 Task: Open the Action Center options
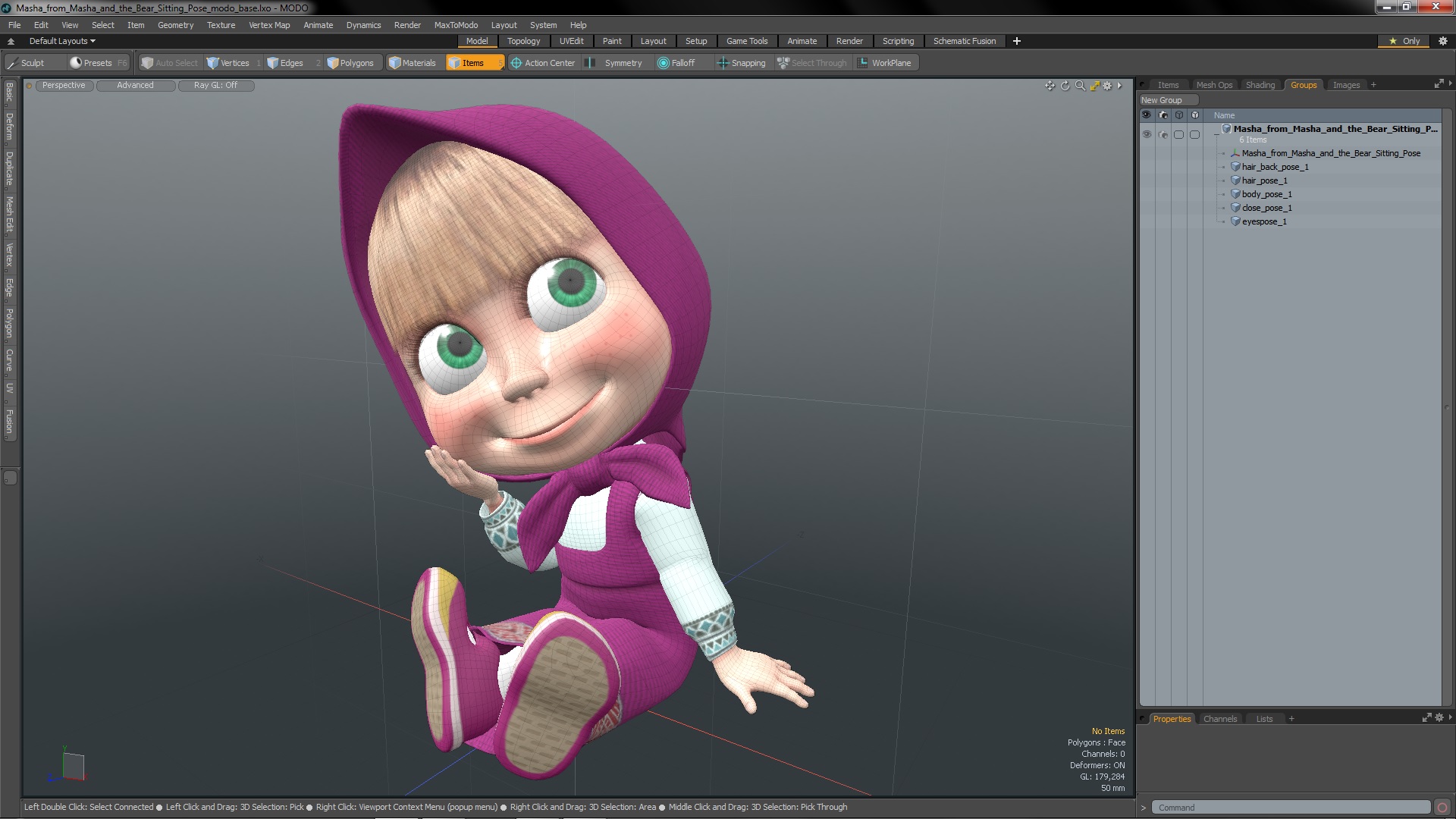click(543, 63)
